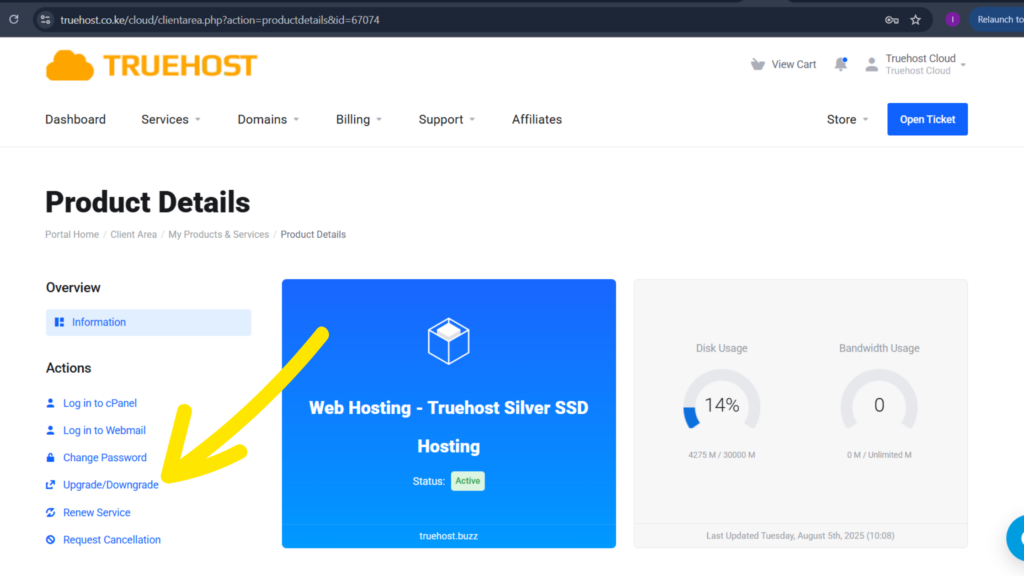
Task: Expand the Domains menu
Action: click(x=268, y=120)
